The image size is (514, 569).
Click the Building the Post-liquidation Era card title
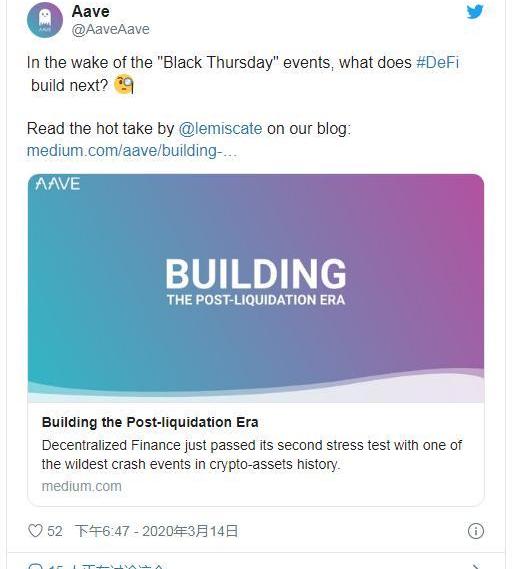[150, 422]
